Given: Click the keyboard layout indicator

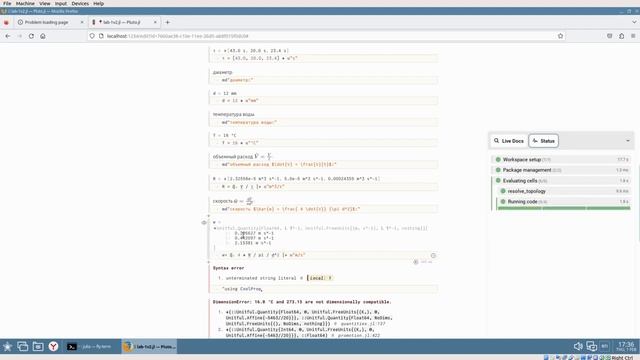Looking at the screenshot, I should point(604,347).
